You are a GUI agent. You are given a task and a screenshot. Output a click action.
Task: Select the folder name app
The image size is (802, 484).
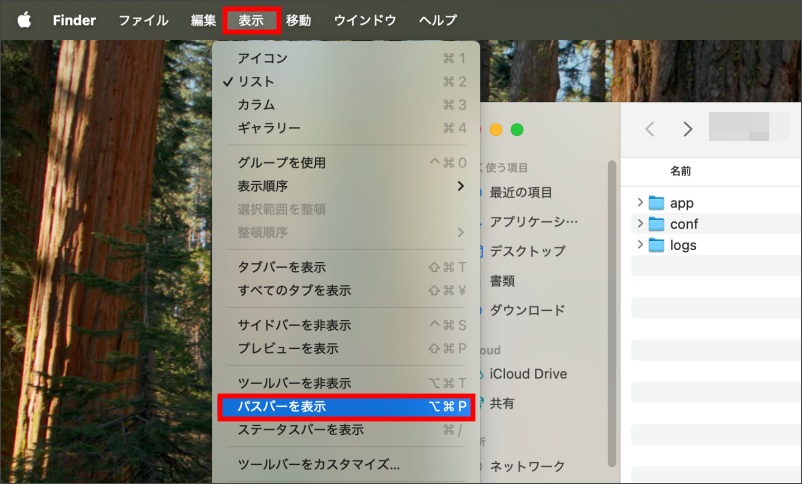click(682, 204)
